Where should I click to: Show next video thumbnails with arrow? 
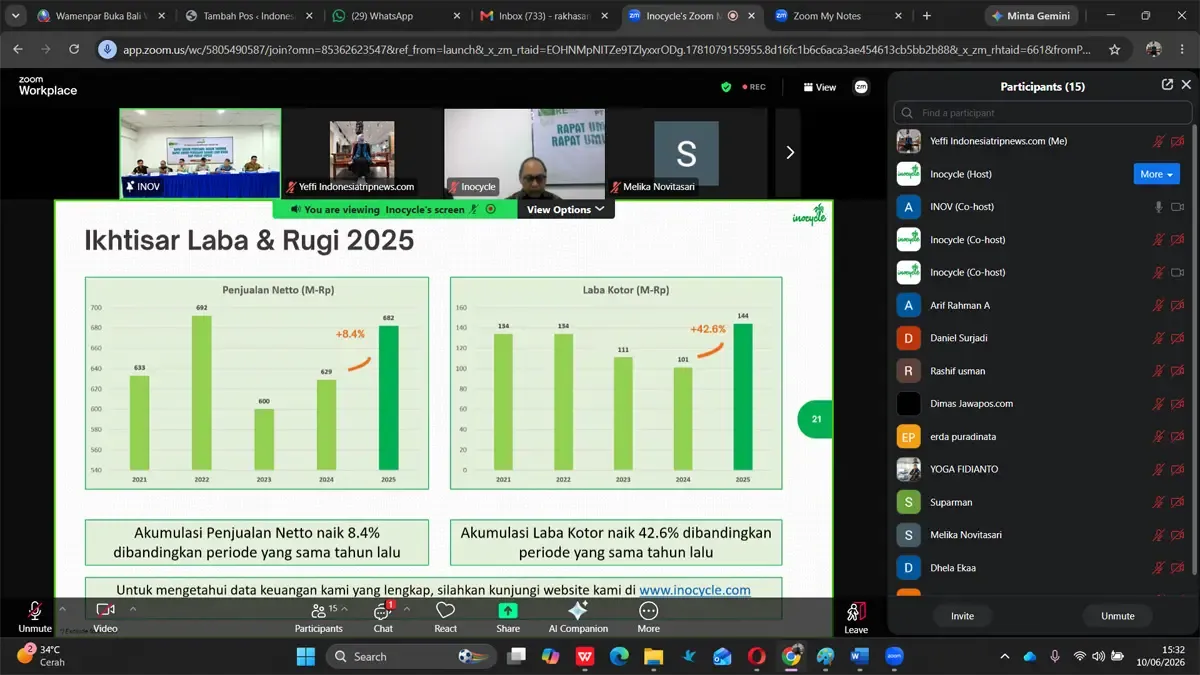pyautogui.click(x=789, y=152)
